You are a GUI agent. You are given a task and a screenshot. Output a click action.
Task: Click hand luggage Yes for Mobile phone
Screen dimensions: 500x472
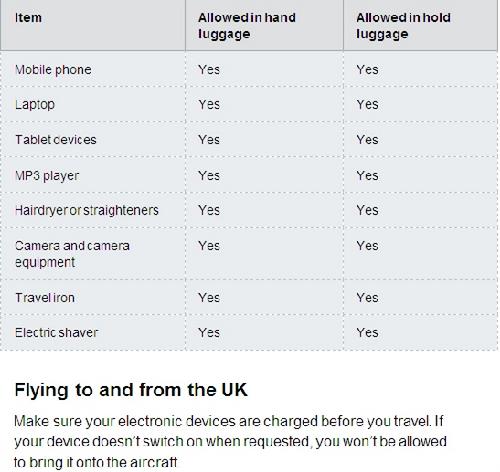[x=209, y=70]
